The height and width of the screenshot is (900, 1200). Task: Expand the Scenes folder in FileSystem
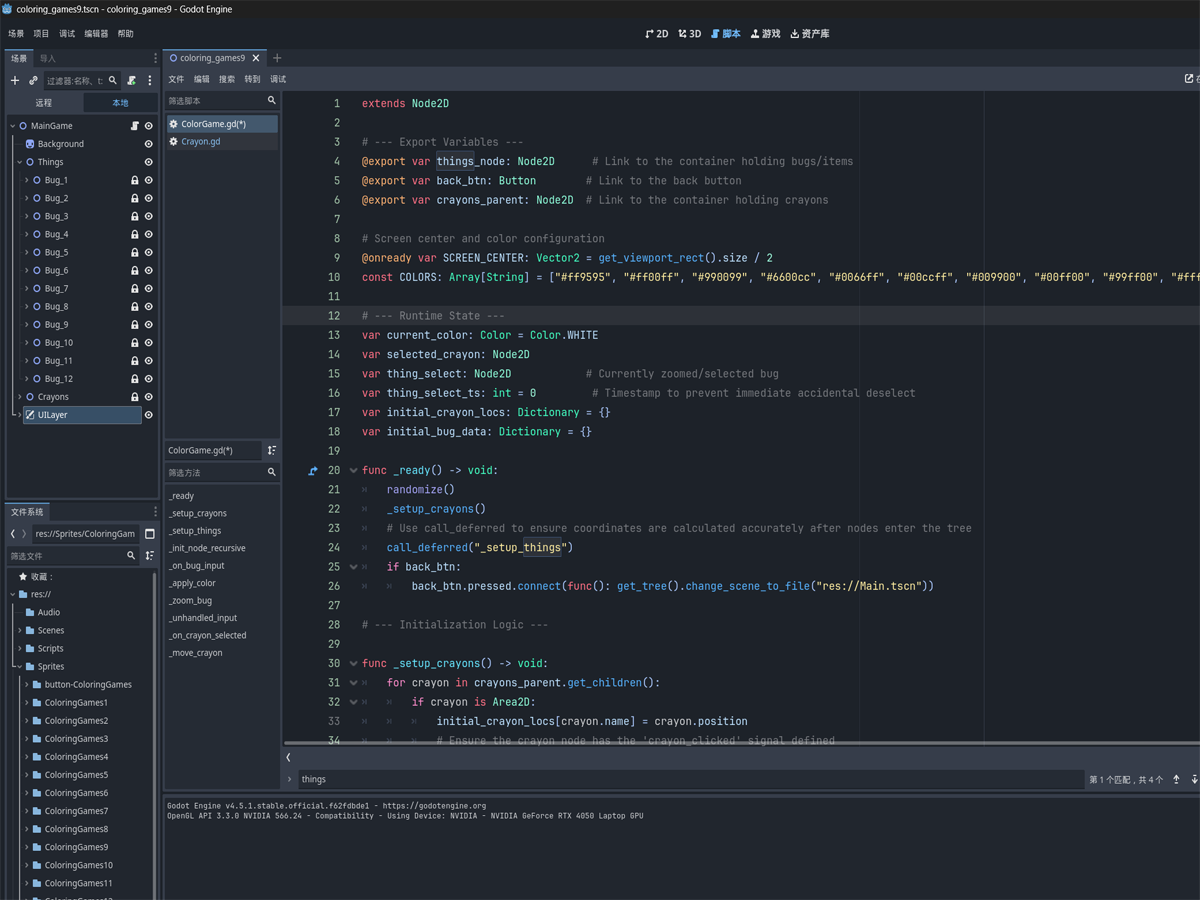click(x=19, y=631)
